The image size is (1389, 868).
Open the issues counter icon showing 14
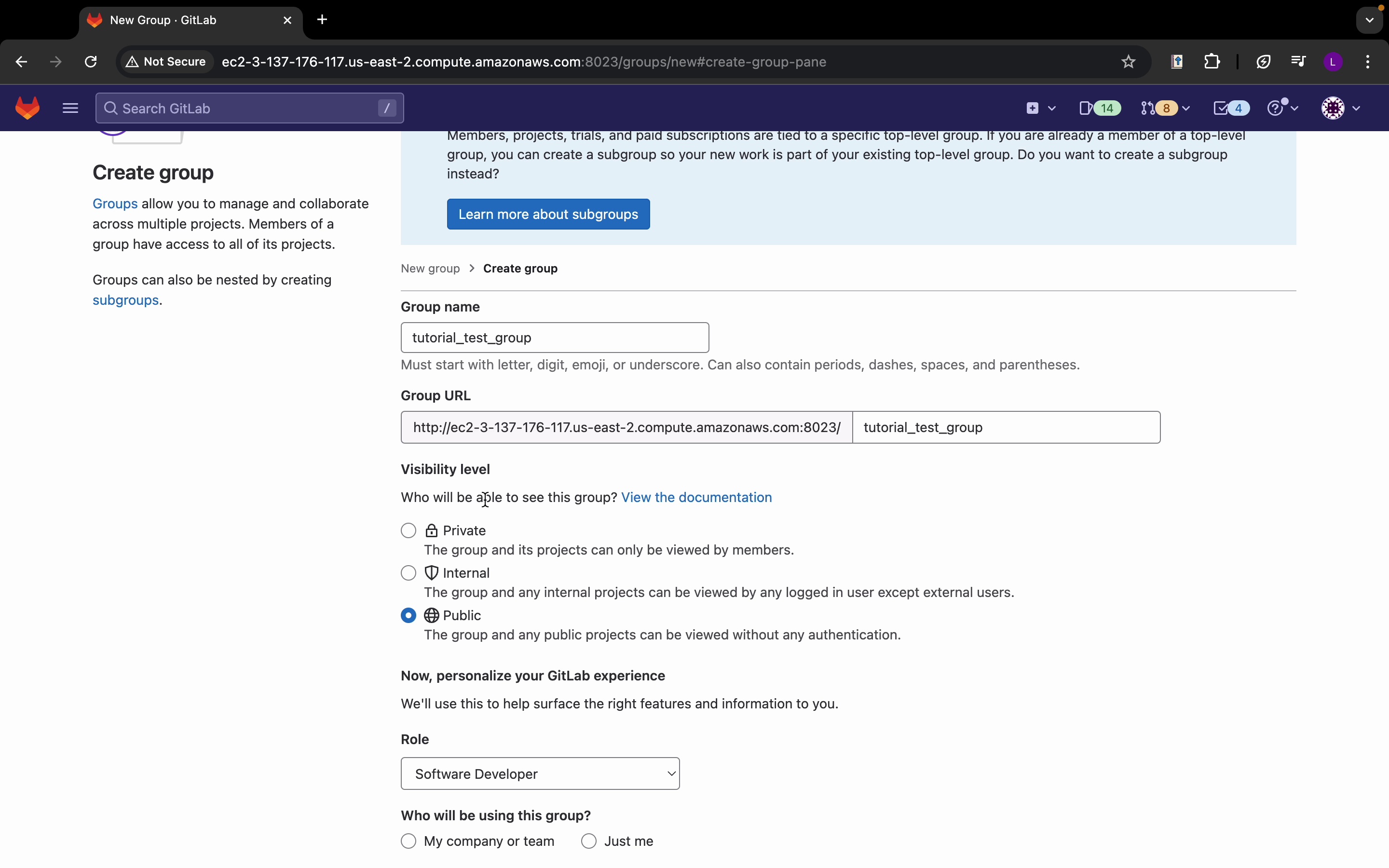1099,108
